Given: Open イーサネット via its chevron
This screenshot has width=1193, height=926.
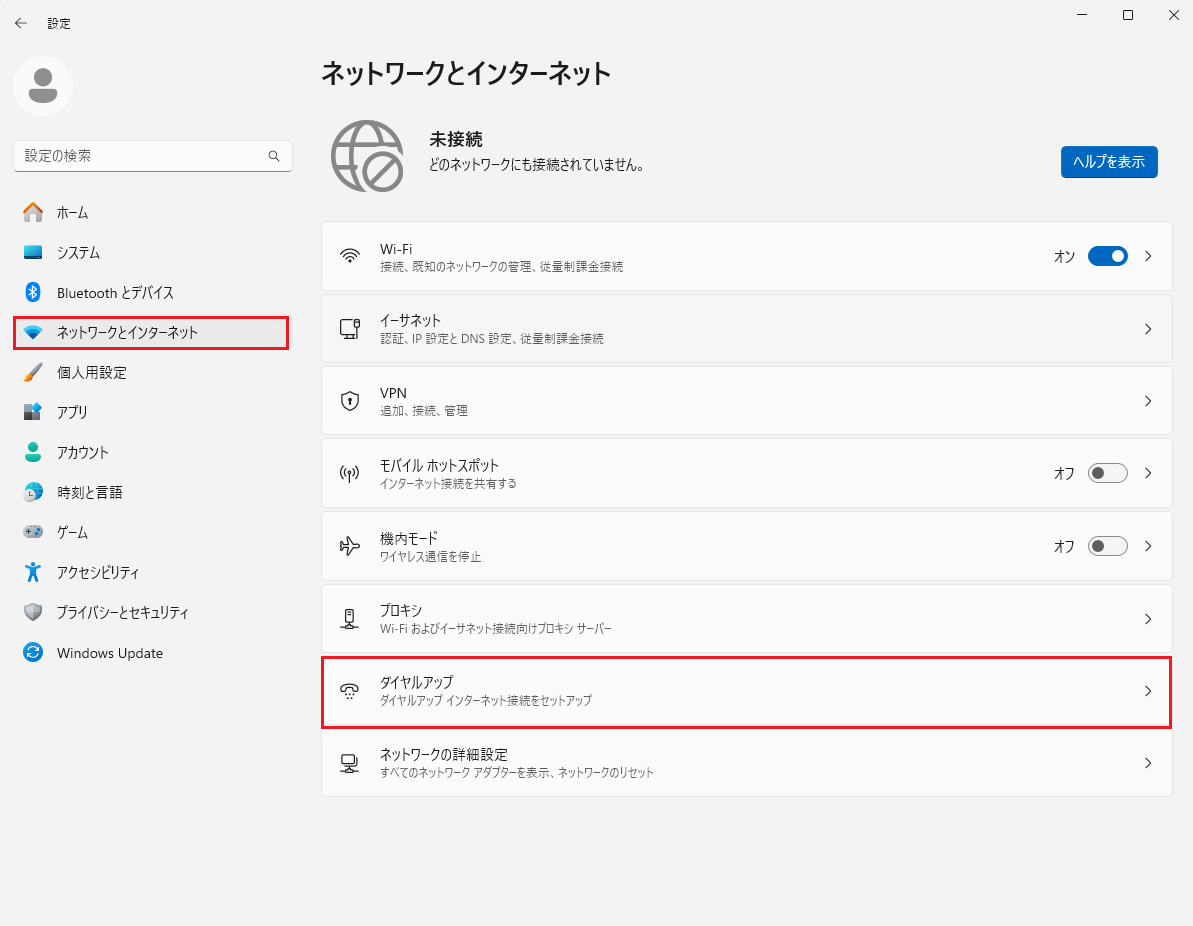Looking at the screenshot, I should coord(1148,329).
